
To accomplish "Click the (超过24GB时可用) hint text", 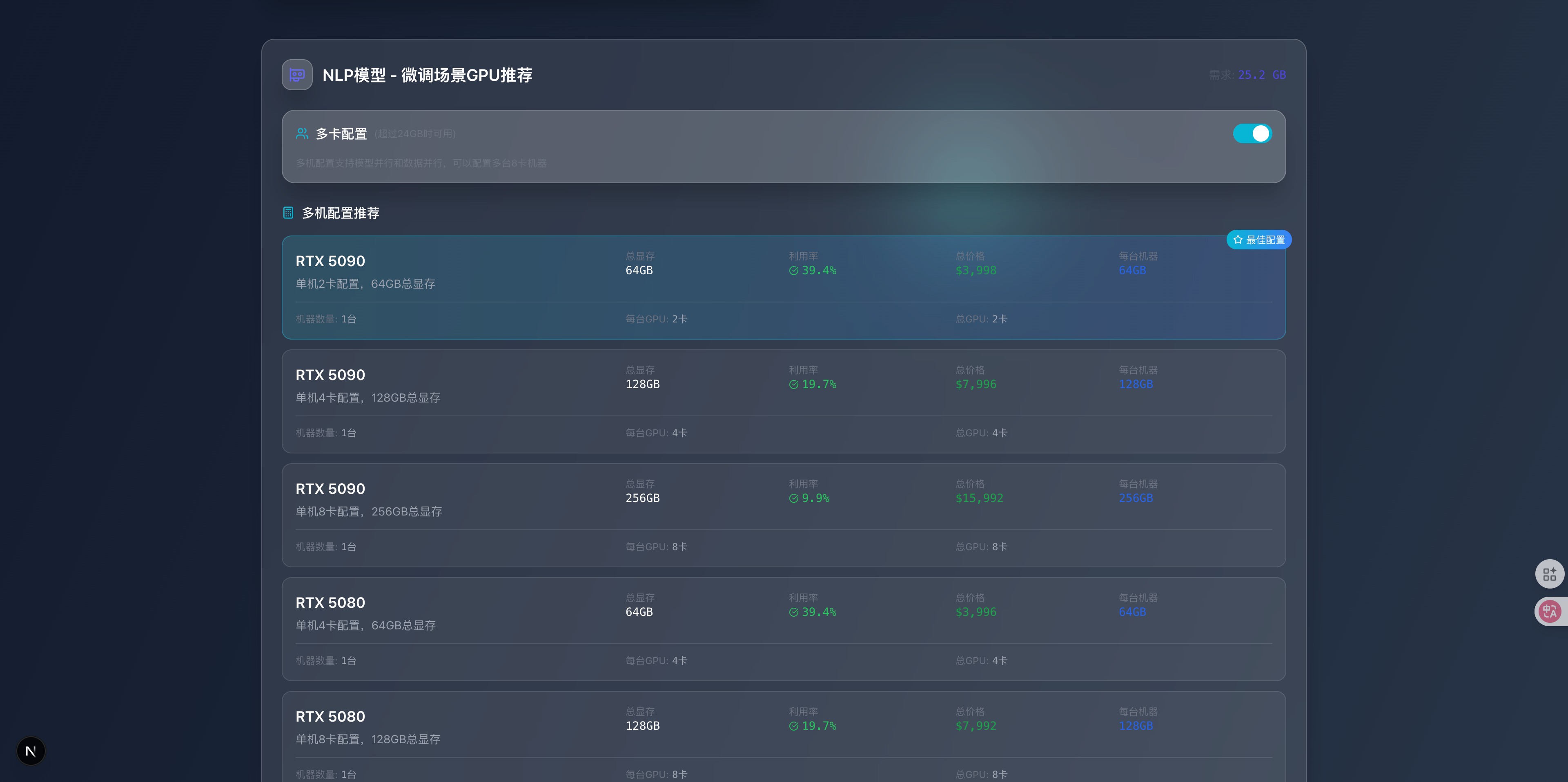I will click(415, 134).
